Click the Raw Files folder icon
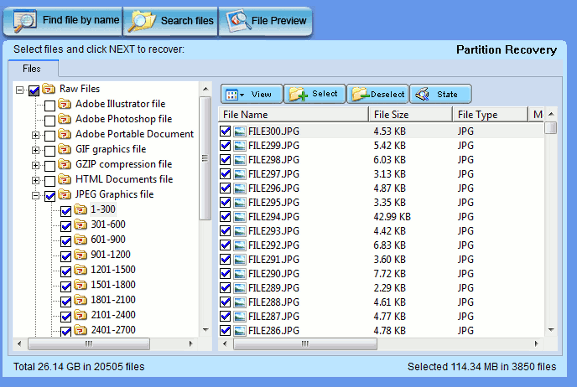577x387 pixels. pos(49,89)
